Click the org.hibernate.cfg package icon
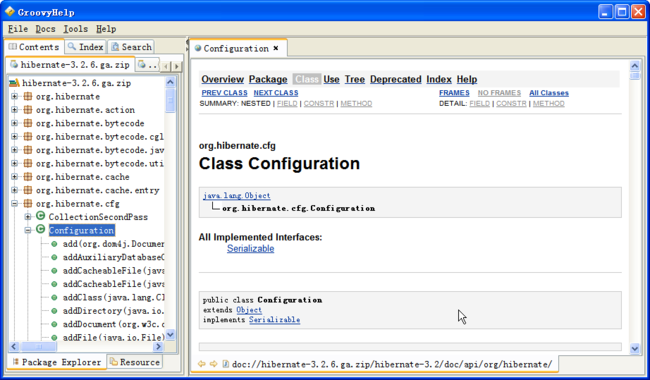 pyautogui.click(x=28, y=203)
